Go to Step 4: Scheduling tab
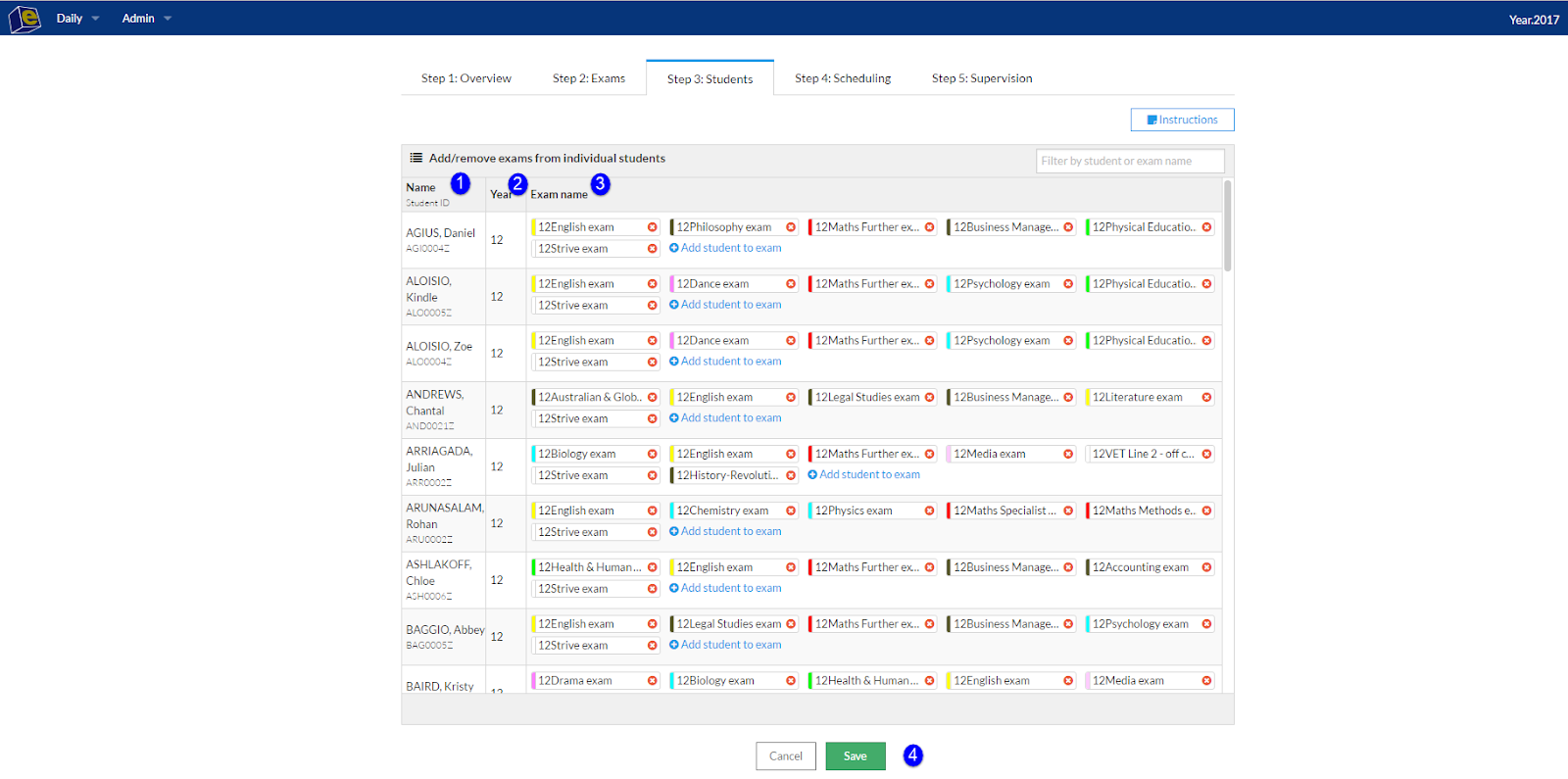 843,78
